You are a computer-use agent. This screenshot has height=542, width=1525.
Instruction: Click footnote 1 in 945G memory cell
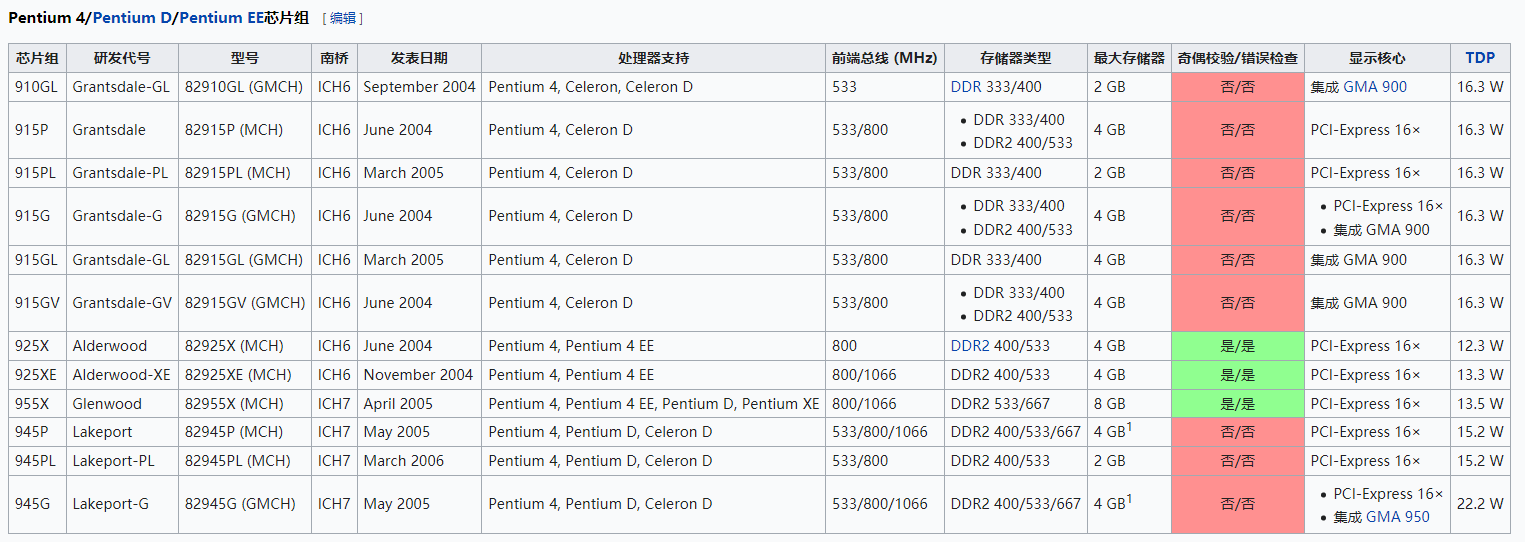tap(1129, 500)
